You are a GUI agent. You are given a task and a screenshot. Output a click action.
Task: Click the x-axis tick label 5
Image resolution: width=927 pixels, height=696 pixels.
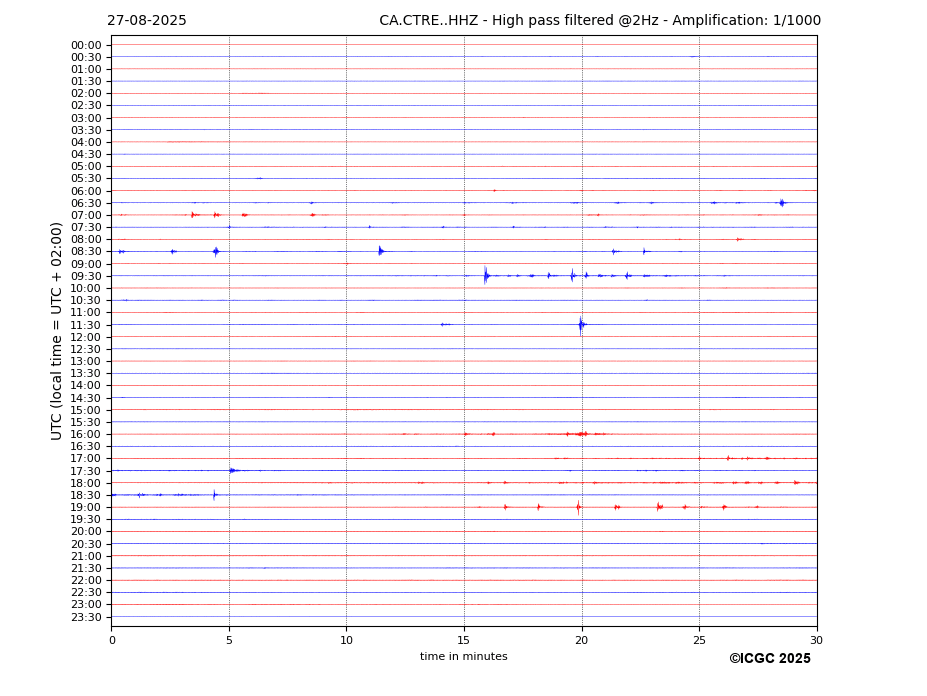click(229, 640)
